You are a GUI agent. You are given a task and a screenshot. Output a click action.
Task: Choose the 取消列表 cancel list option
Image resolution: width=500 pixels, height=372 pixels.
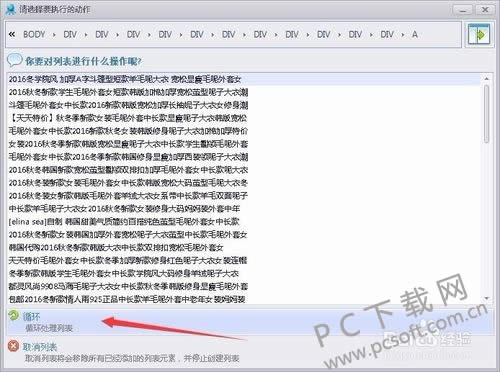click(x=249, y=352)
